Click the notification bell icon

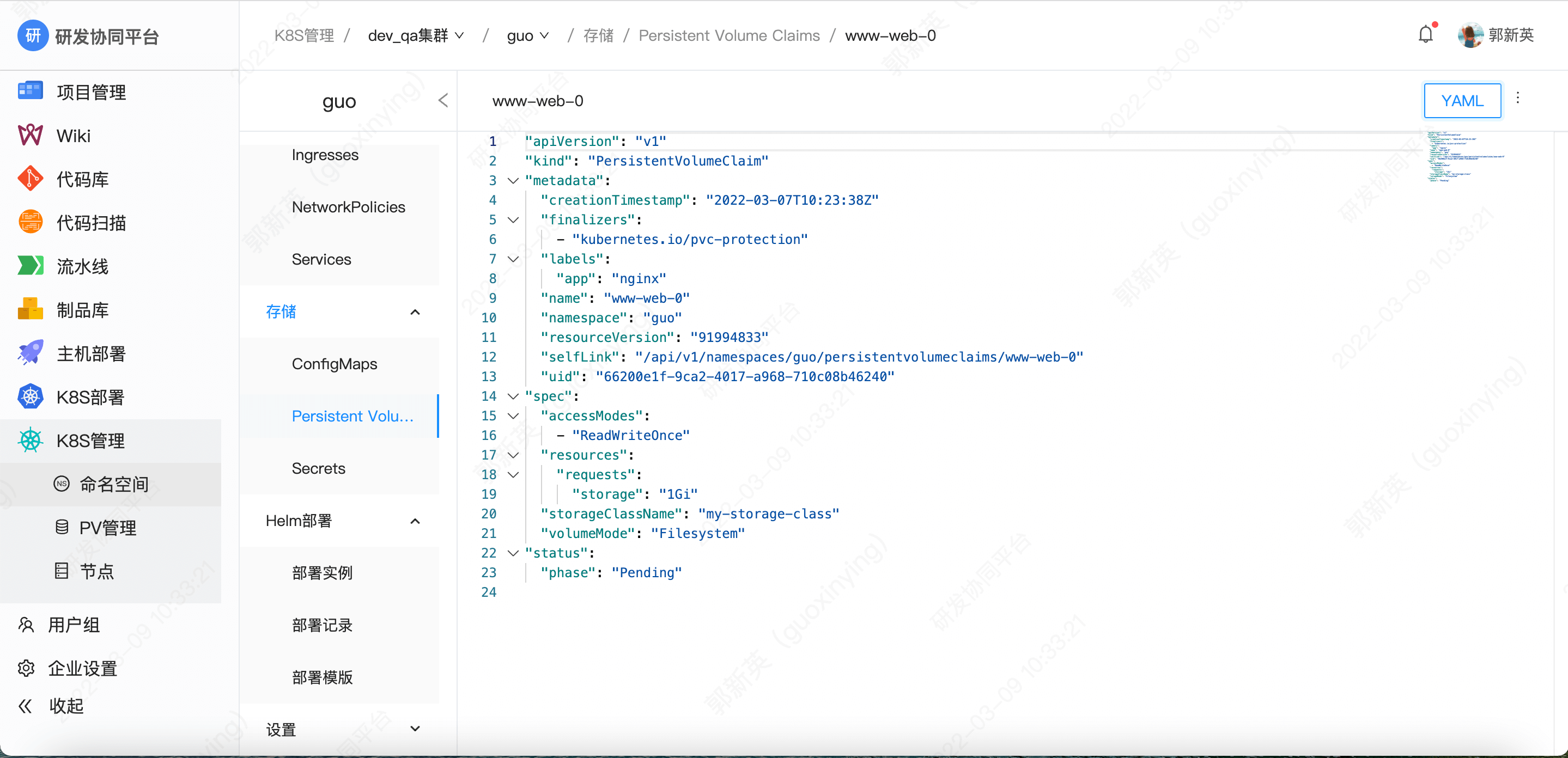[1425, 35]
